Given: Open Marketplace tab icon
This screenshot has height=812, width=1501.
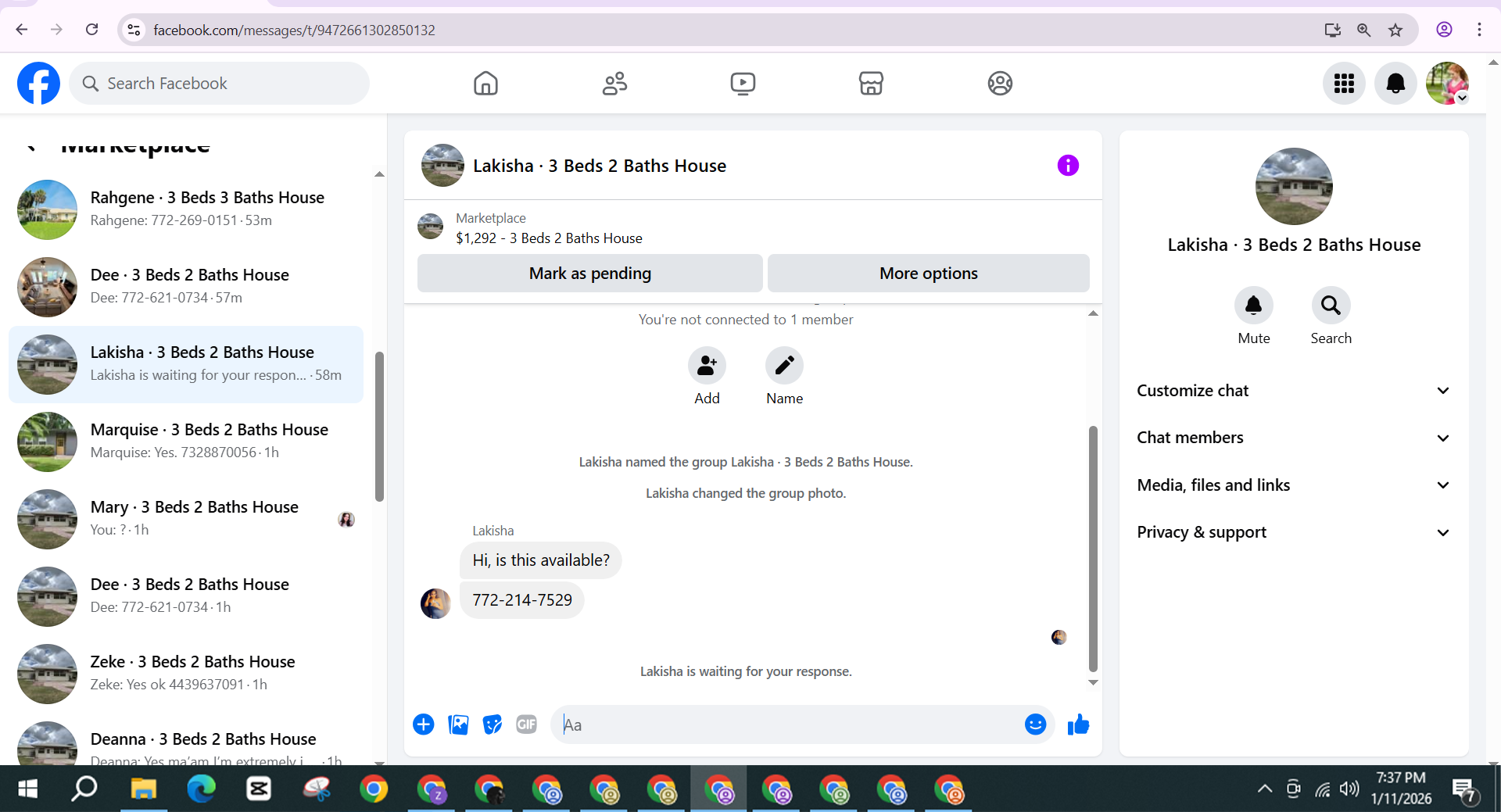Looking at the screenshot, I should (x=871, y=83).
